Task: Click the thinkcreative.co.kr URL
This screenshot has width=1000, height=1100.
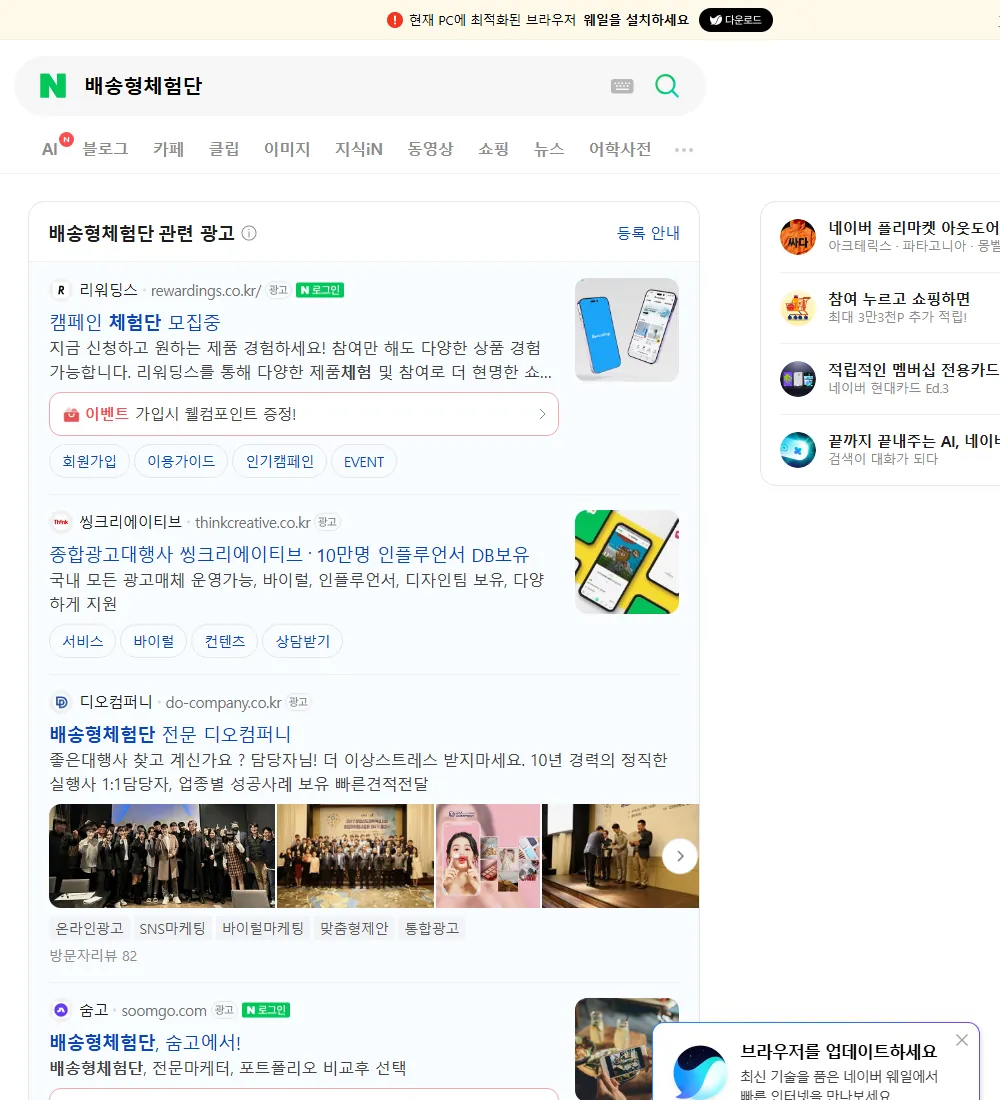Action: click(x=253, y=523)
